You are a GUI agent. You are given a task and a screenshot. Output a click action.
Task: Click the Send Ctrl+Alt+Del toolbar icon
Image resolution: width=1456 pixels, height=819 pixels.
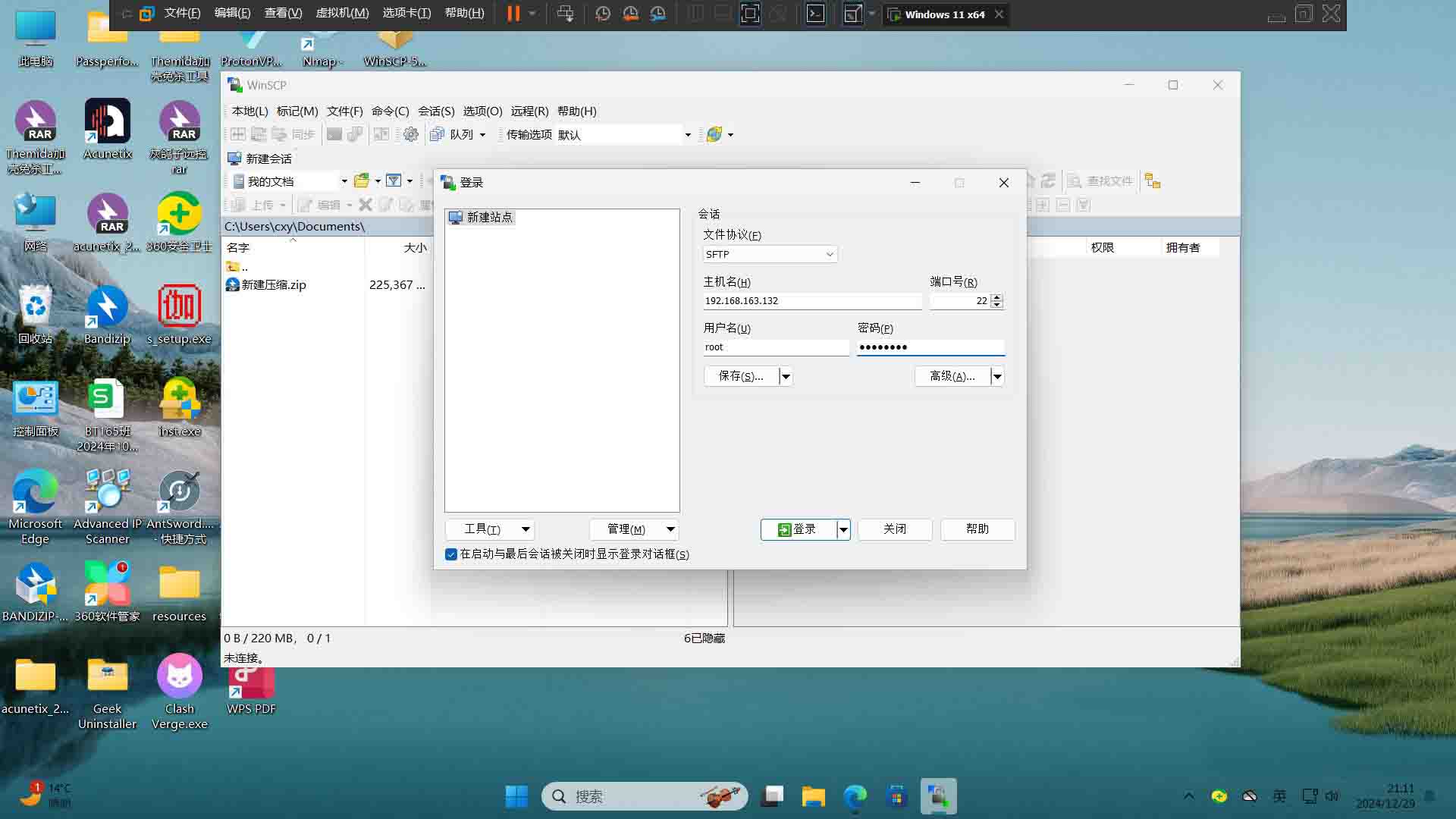[x=565, y=14]
